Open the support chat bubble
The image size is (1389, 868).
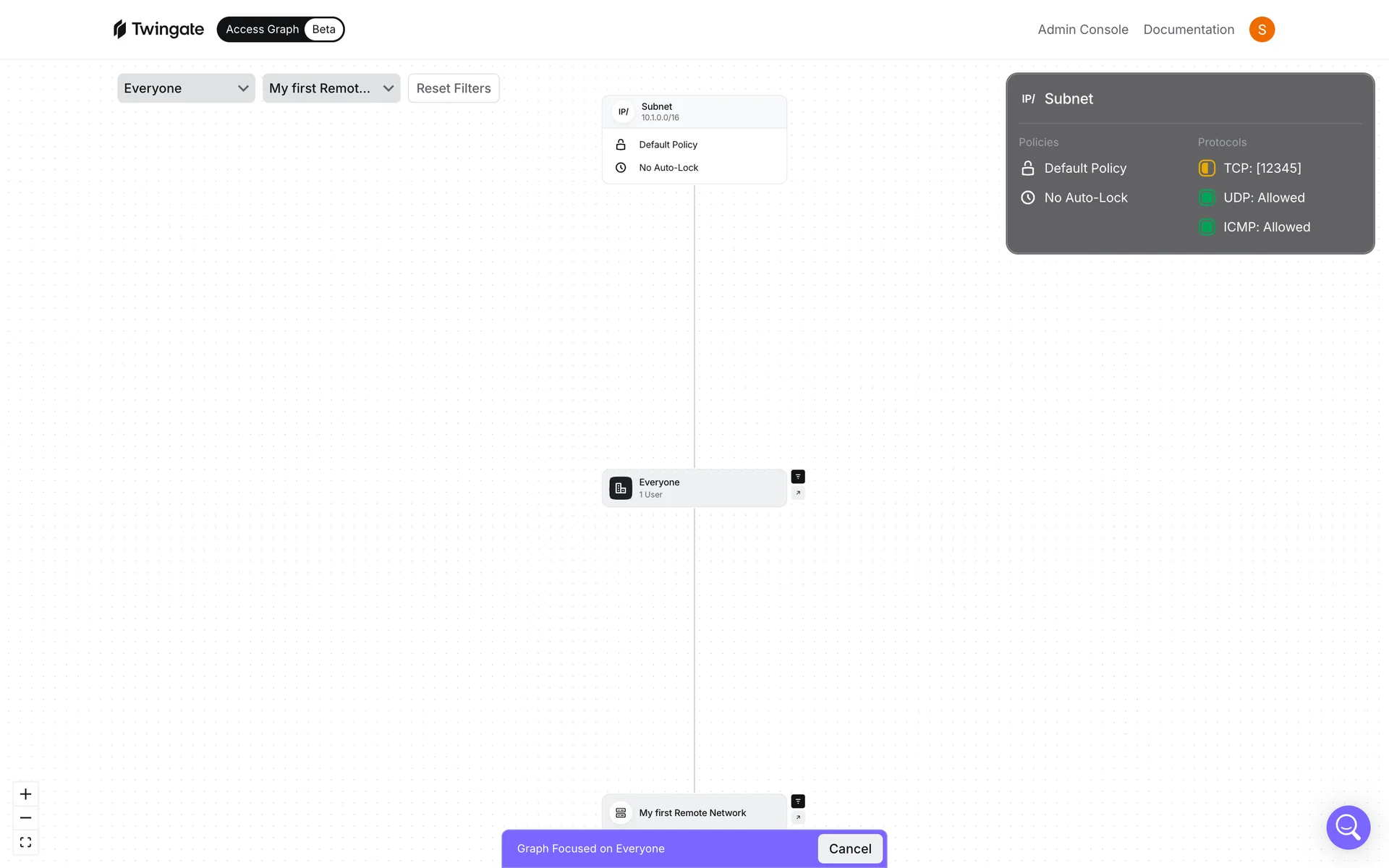[x=1348, y=827]
